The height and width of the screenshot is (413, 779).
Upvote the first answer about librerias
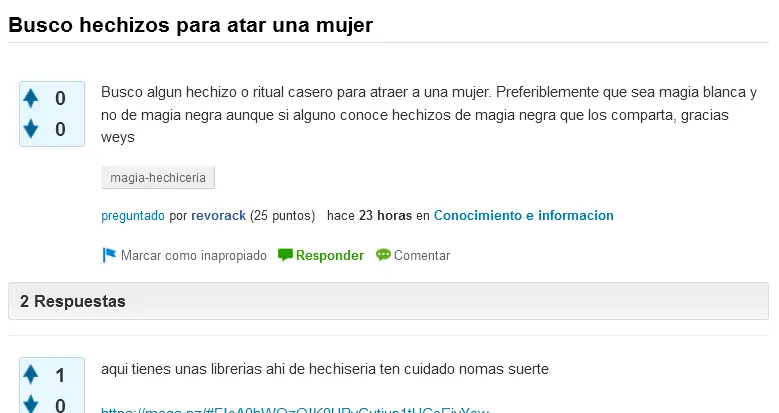[31, 374]
